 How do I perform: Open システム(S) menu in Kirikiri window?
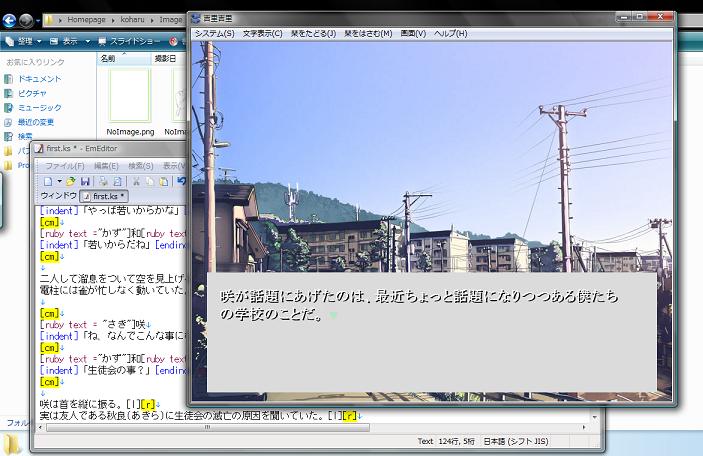coord(214,34)
